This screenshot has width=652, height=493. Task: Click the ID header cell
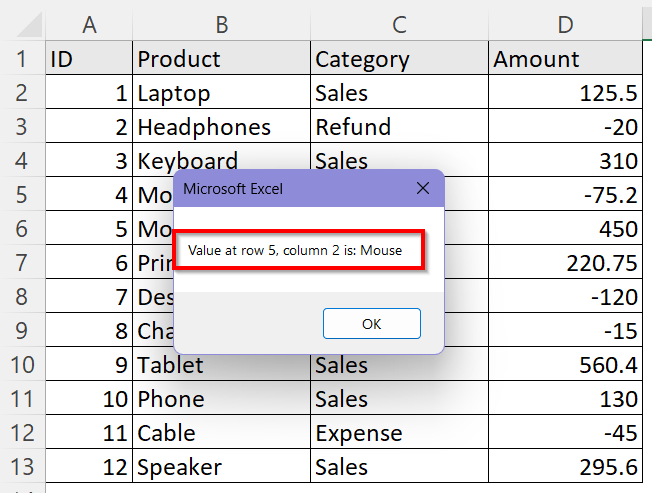(89, 59)
